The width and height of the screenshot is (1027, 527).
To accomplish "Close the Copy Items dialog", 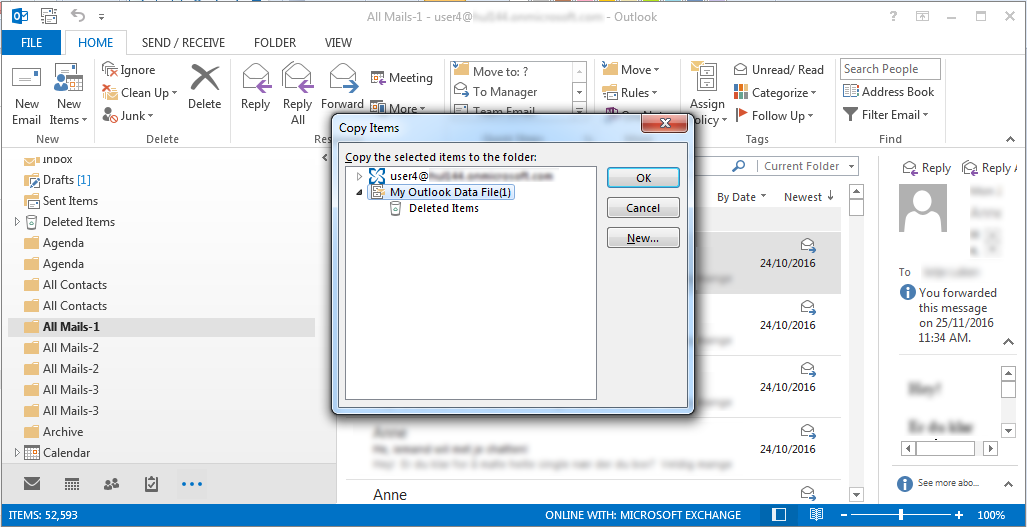I will pyautogui.click(x=665, y=123).
